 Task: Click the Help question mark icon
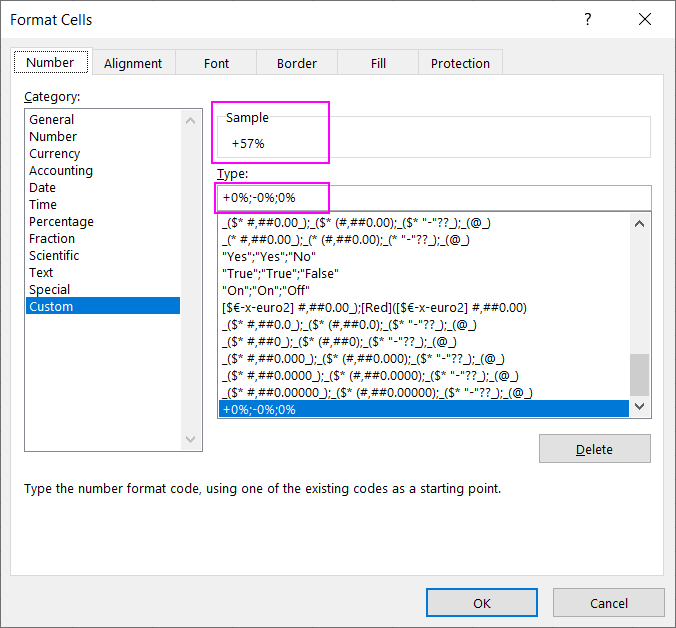click(x=587, y=20)
